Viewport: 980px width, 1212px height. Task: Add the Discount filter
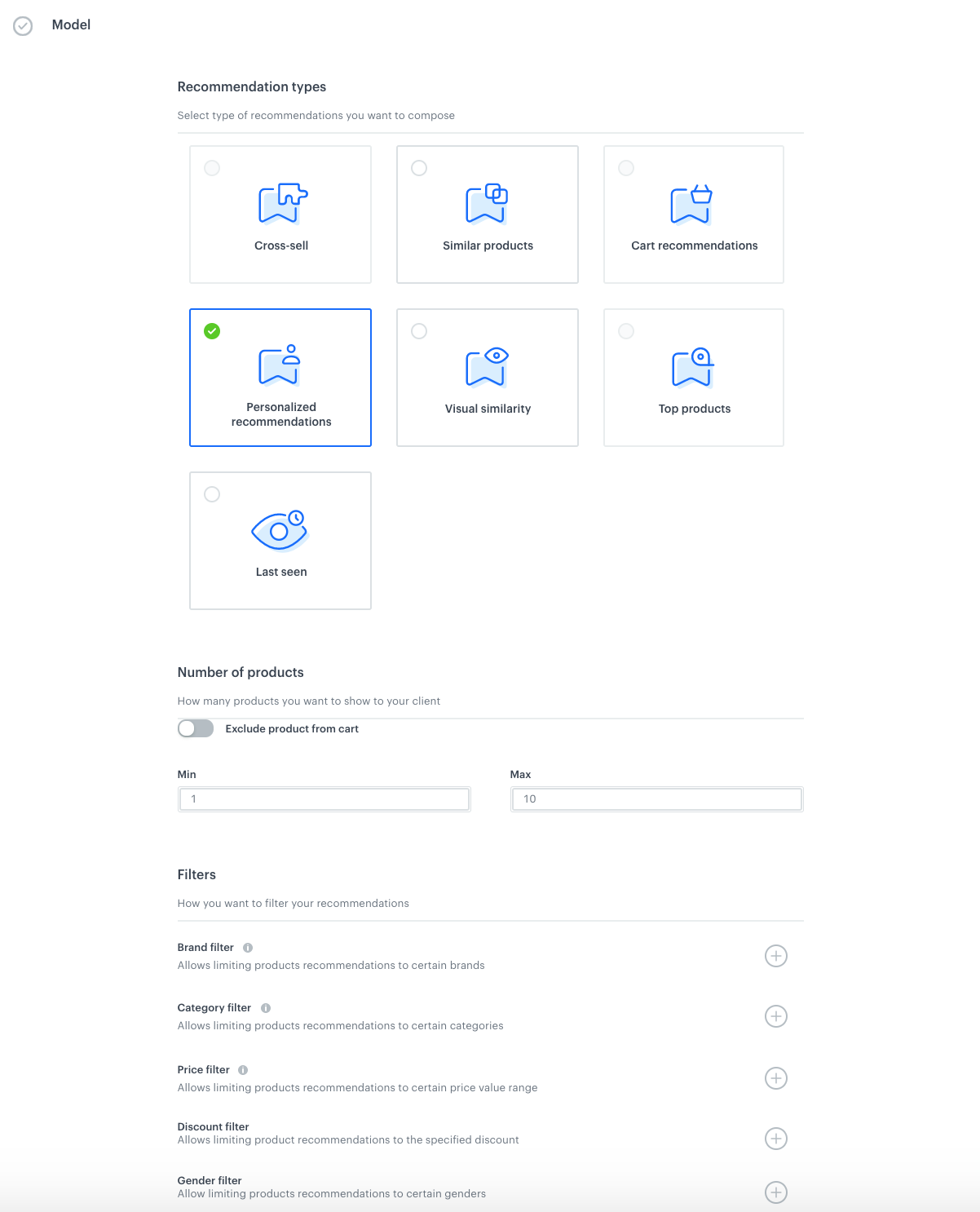776,1139
